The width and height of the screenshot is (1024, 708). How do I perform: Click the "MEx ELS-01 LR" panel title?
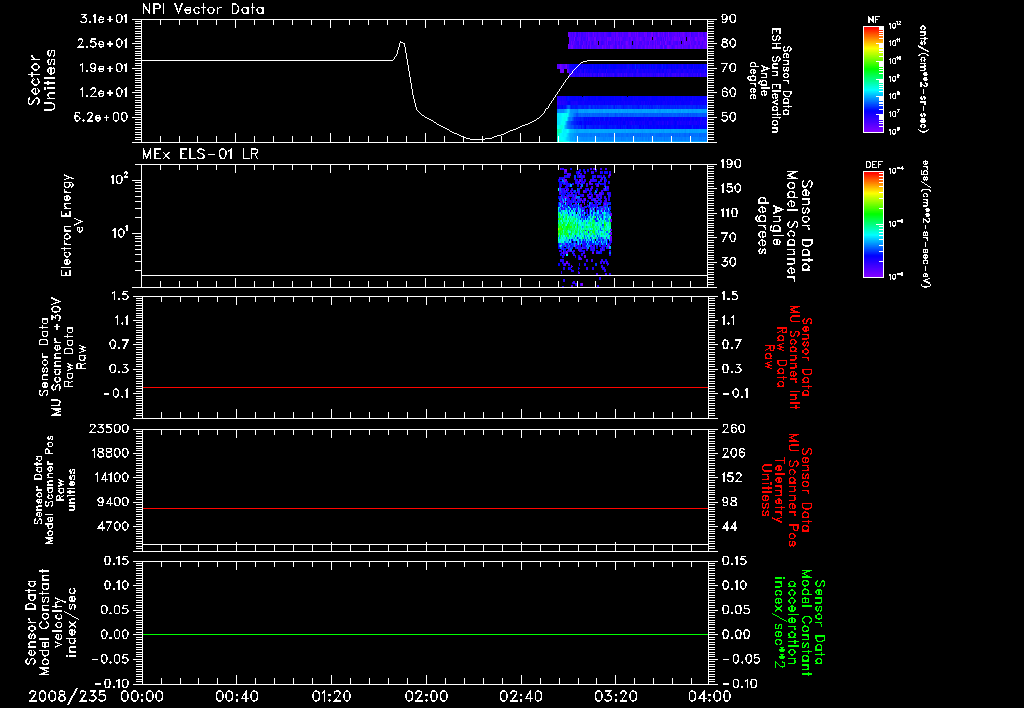tap(200, 154)
